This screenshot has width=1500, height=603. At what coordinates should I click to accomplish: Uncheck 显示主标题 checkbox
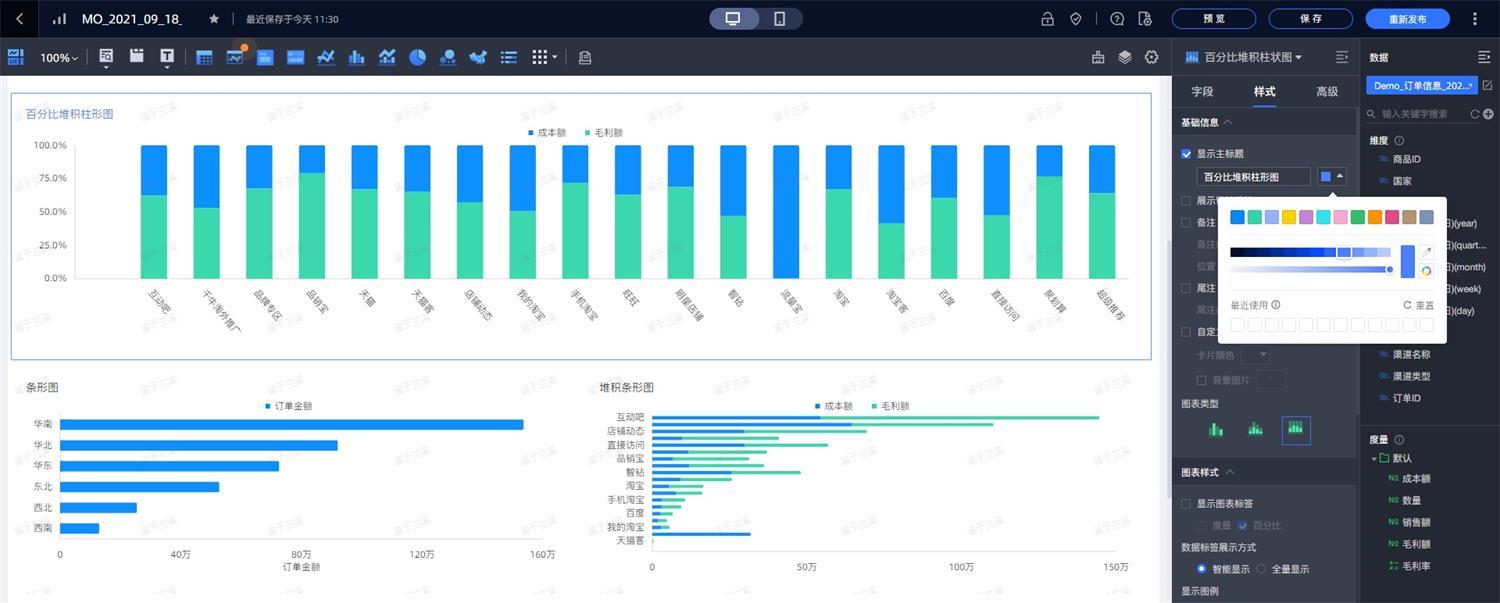[1186, 154]
